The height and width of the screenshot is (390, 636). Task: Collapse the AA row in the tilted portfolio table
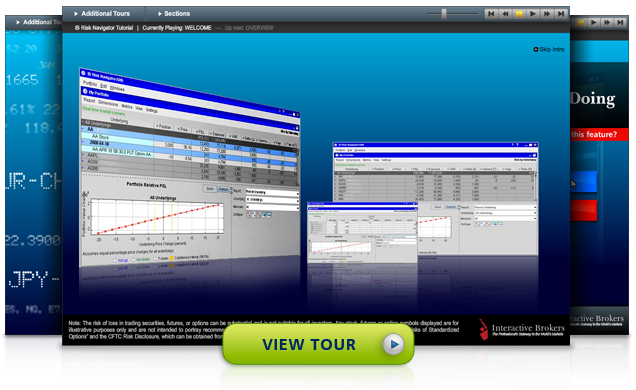[83, 129]
